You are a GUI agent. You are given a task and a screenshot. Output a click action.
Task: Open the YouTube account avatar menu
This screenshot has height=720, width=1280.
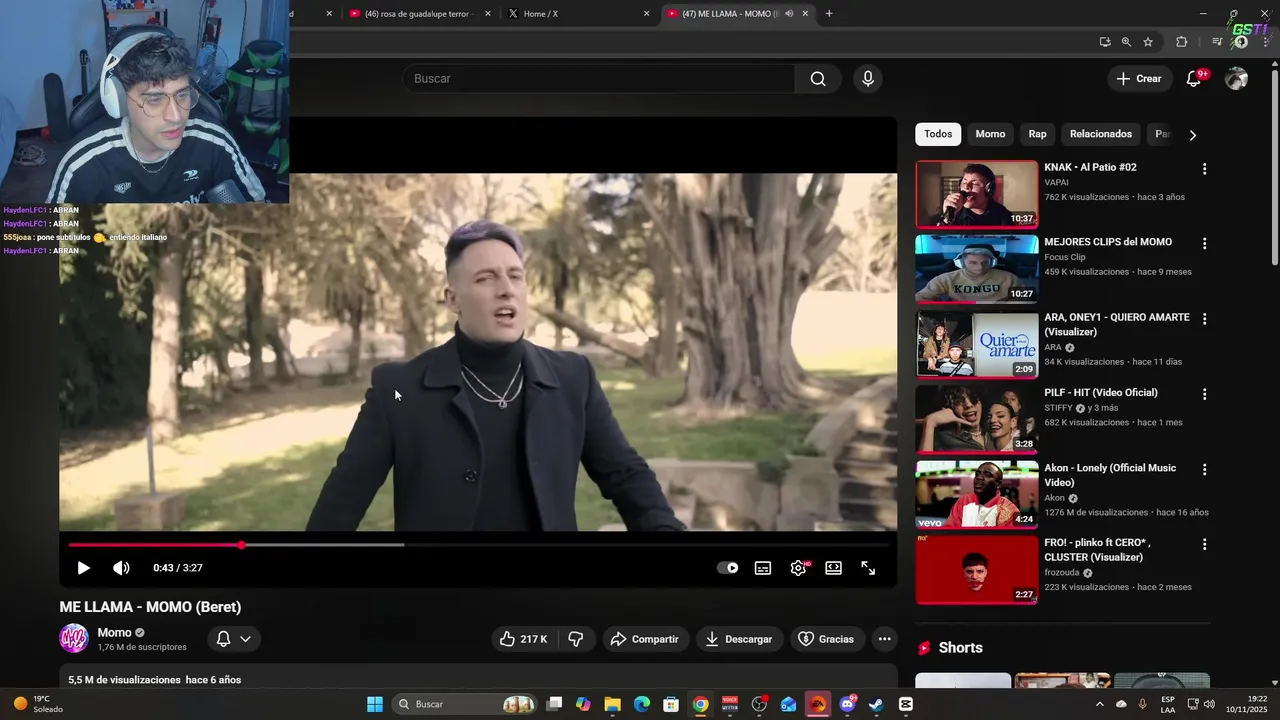pos(1237,79)
